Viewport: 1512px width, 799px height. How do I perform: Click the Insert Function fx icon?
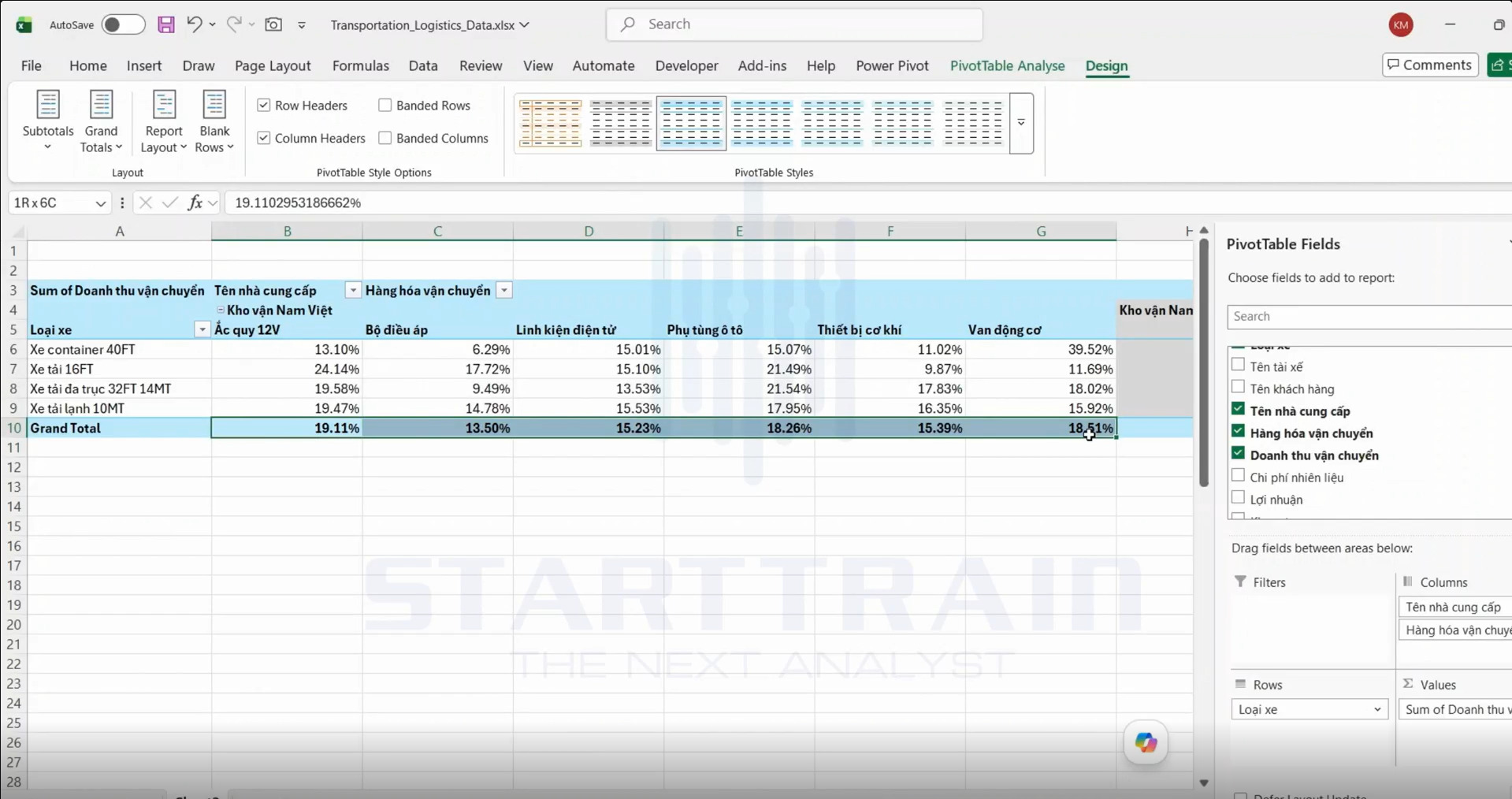pos(195,203)
